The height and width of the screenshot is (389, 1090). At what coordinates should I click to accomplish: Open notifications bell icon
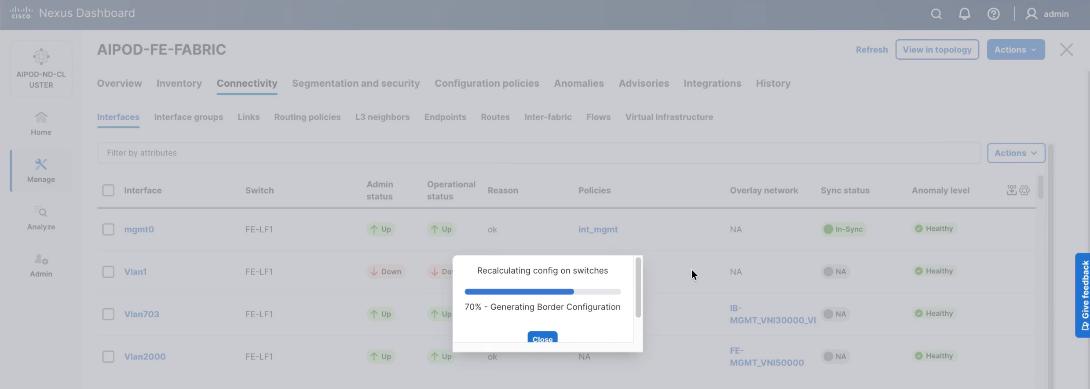pyautogui.click(x=965, y=14)
